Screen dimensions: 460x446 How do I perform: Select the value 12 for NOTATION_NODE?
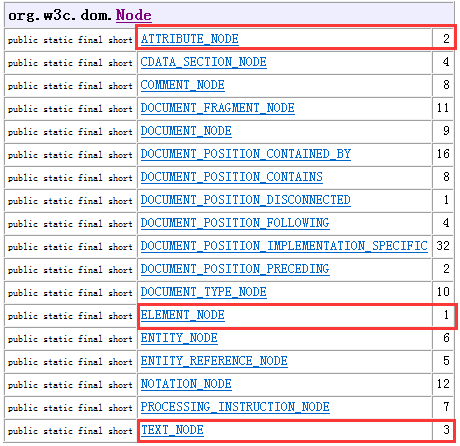pos(443,384)
